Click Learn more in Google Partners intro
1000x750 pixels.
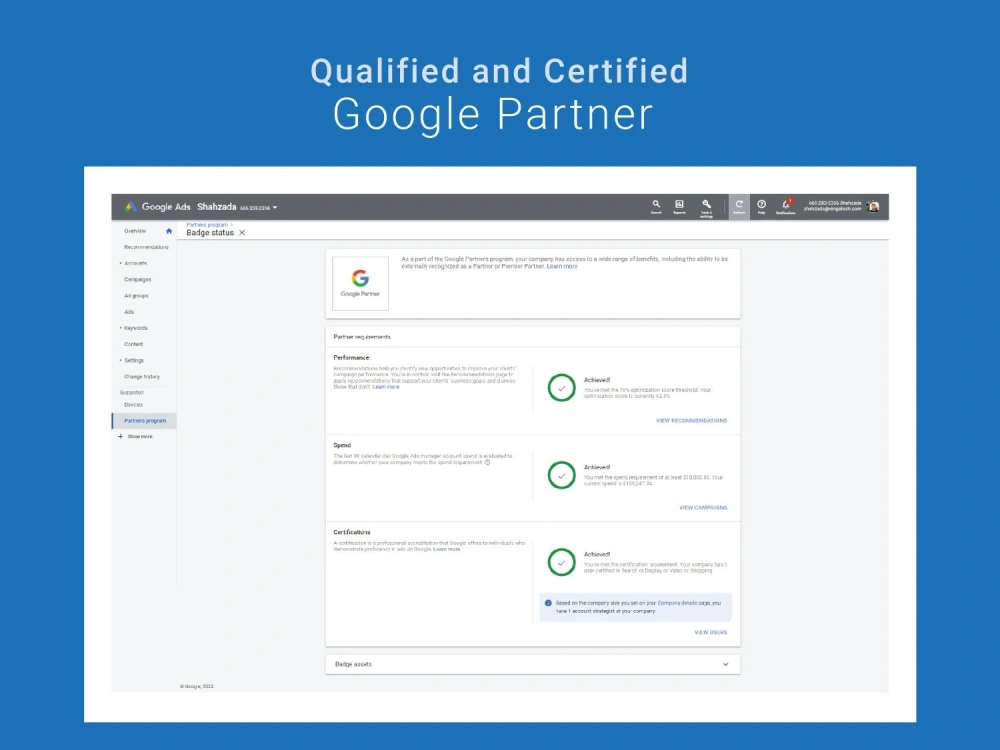[562, 267]
